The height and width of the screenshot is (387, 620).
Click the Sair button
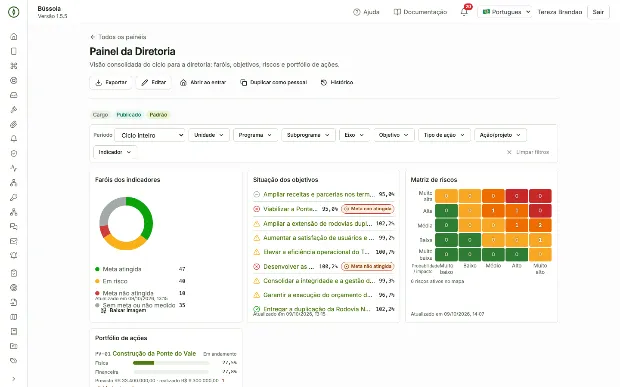click(x=598, y=12)
